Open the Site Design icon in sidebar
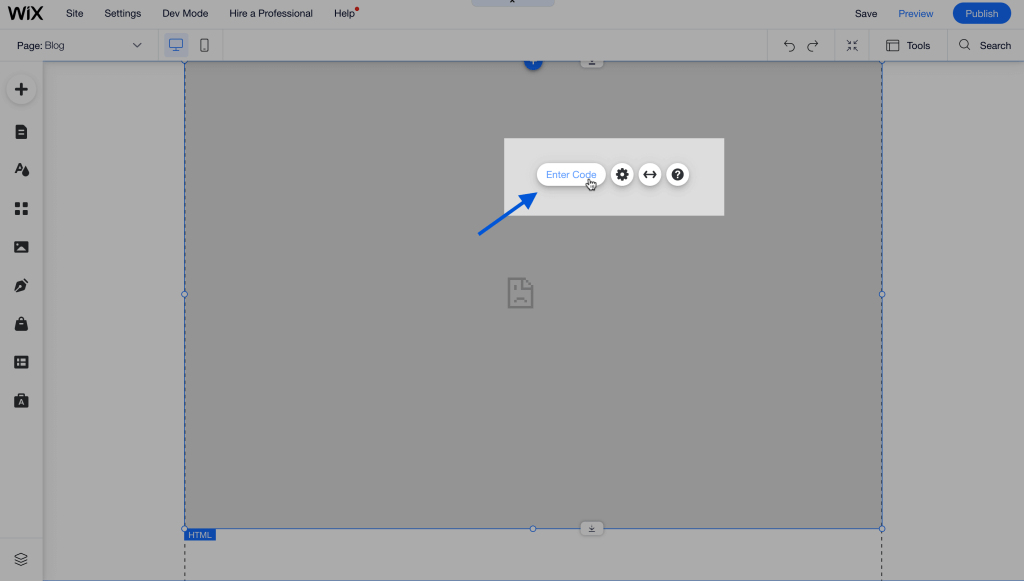 point(21,170)
